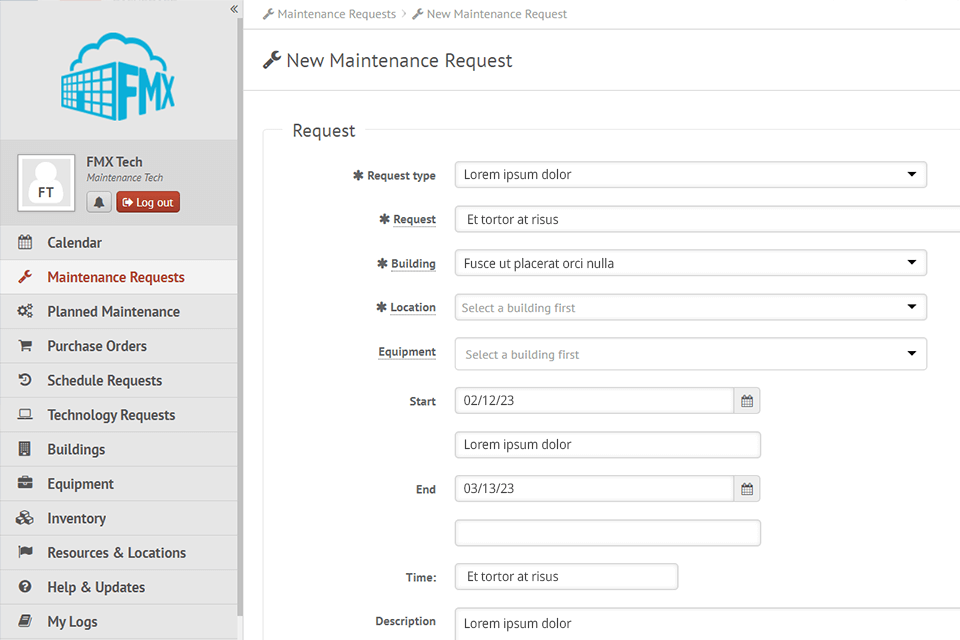Click the field below Start date
Screen dimensions: 960x640
607,445
